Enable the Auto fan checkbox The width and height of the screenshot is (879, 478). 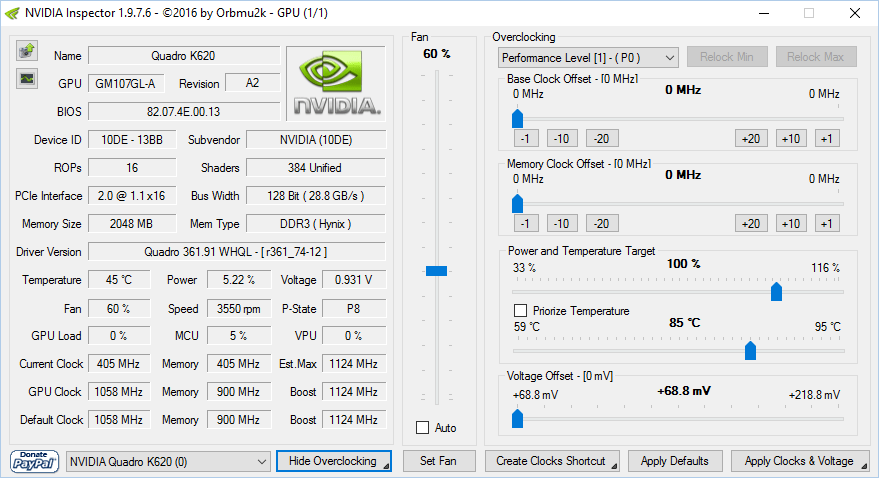422,428
